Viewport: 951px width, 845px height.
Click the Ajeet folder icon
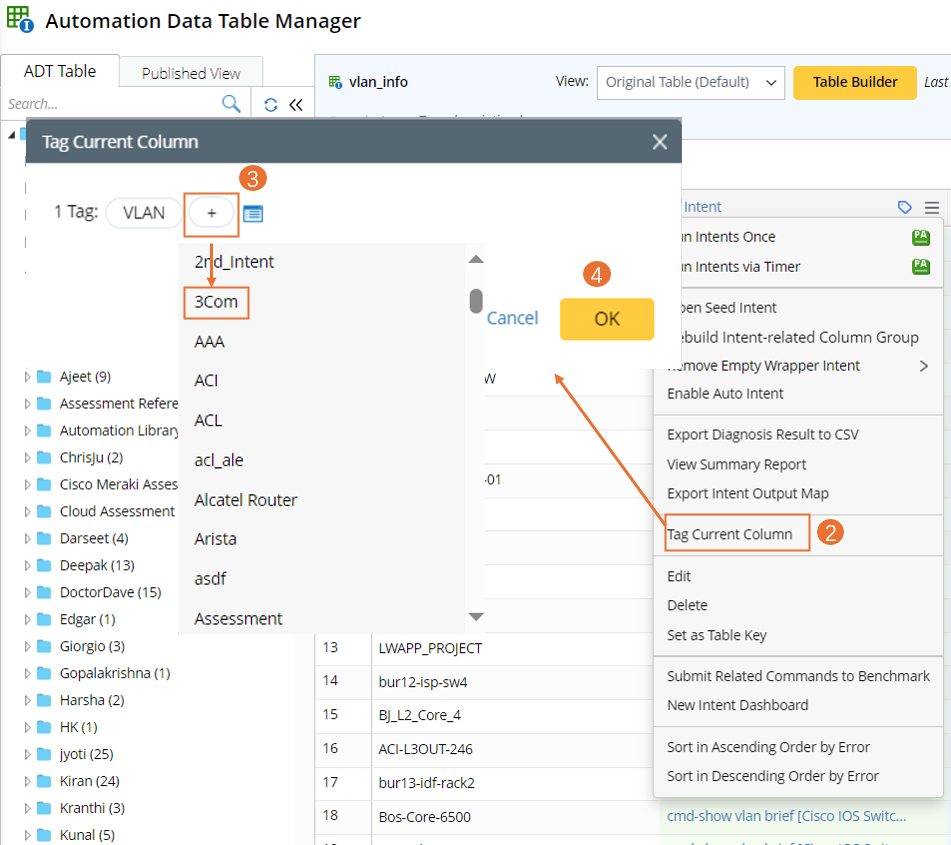pyautogui.click(x=44, y=377)
